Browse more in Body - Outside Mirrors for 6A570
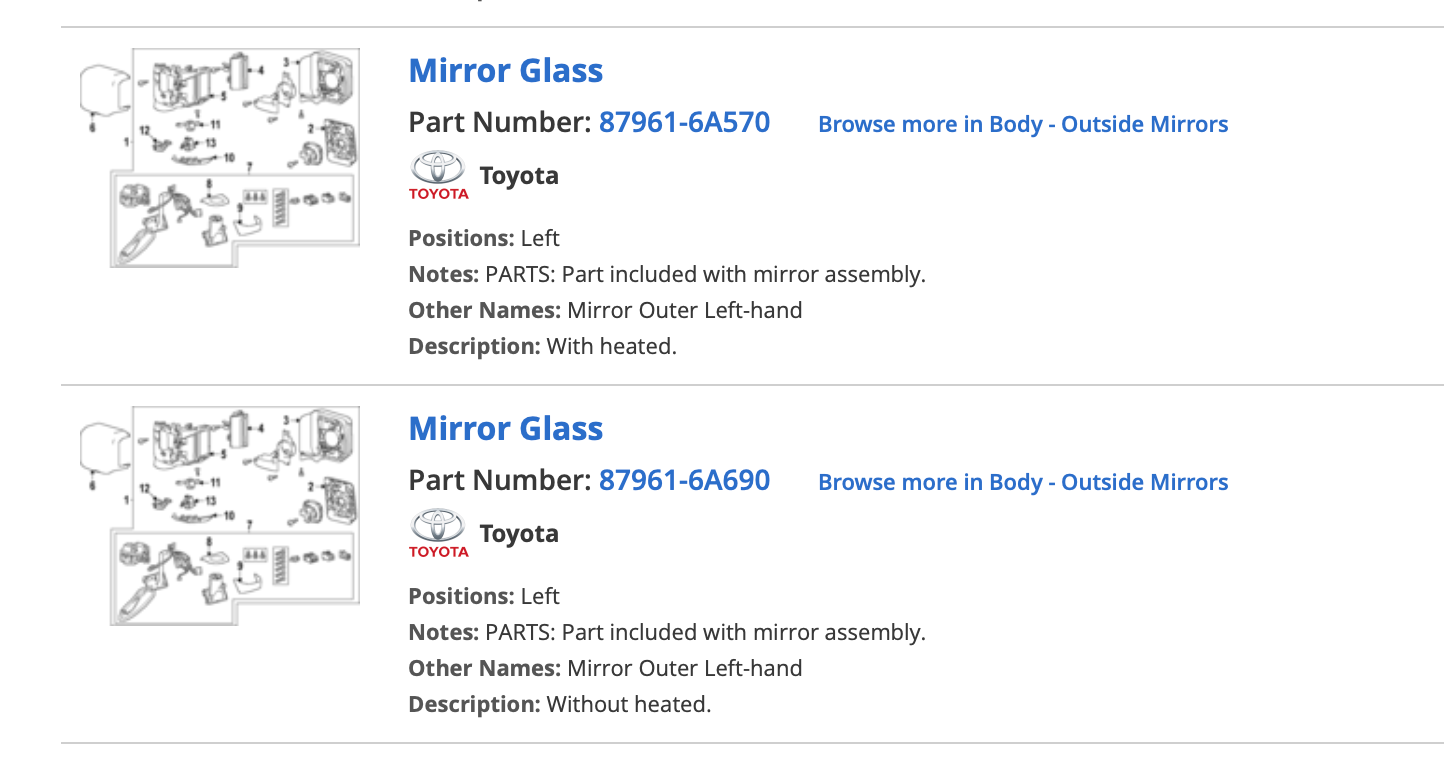1444x762 pixels. coord(1023,124)
